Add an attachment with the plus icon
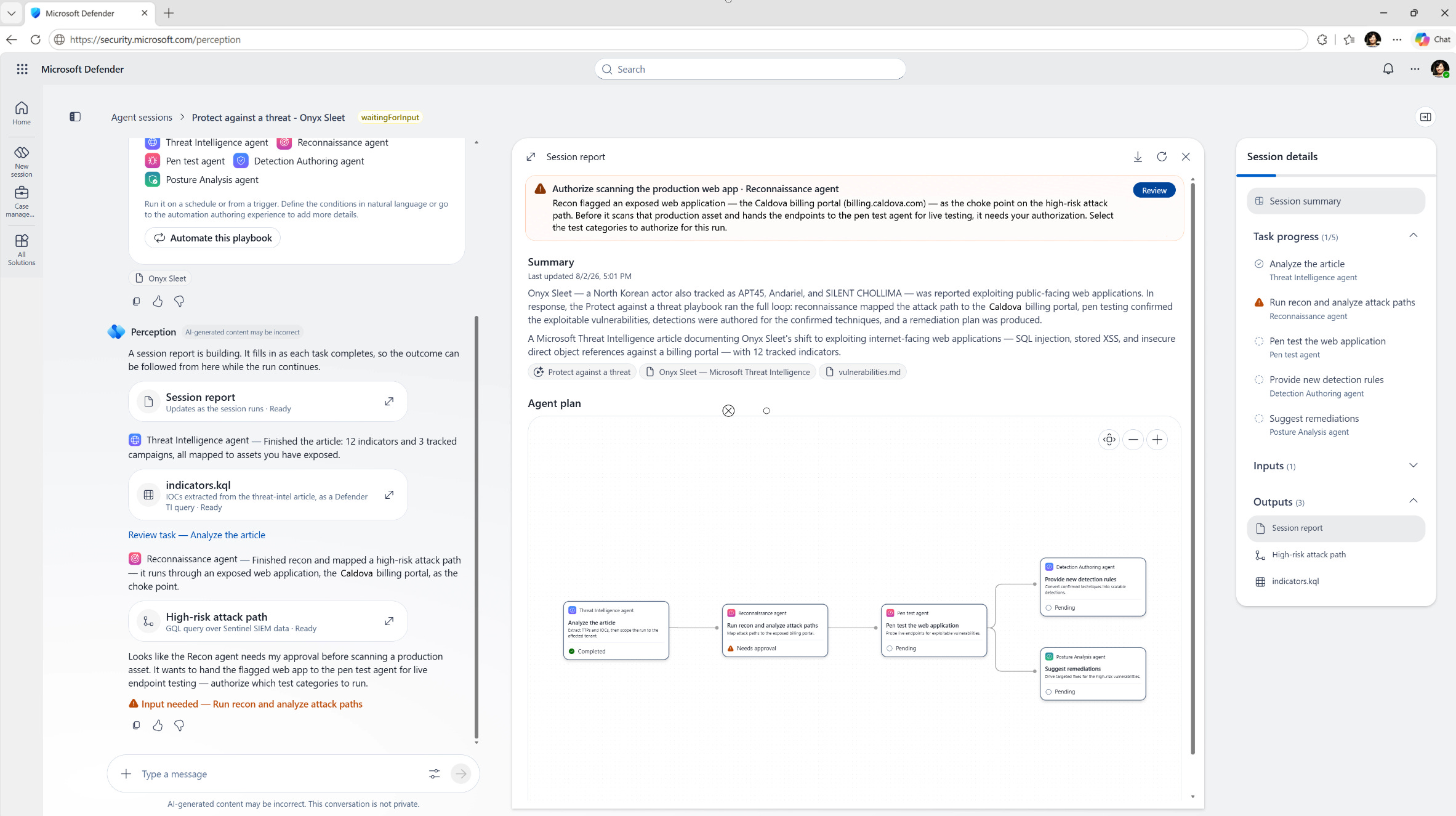The width and height of the screenshot is (1456, 816). [x=126, y=774]
